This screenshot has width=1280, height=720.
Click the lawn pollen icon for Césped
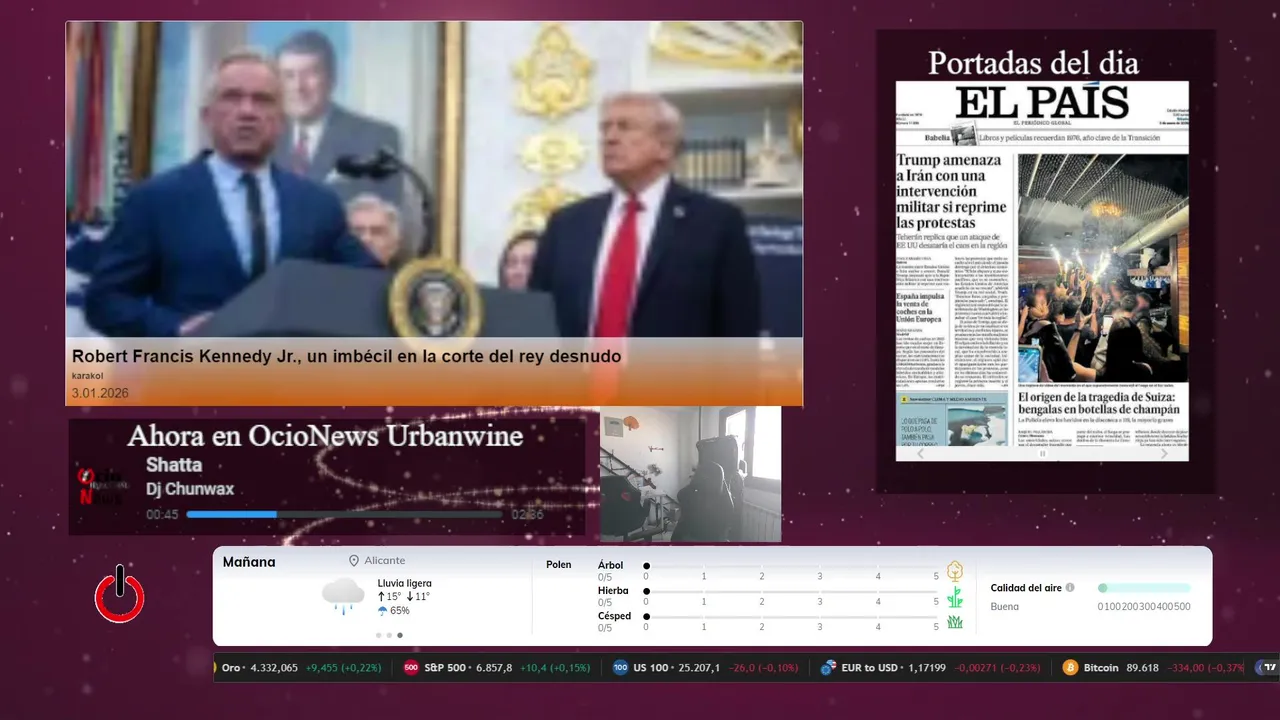[x=955, y=622]
